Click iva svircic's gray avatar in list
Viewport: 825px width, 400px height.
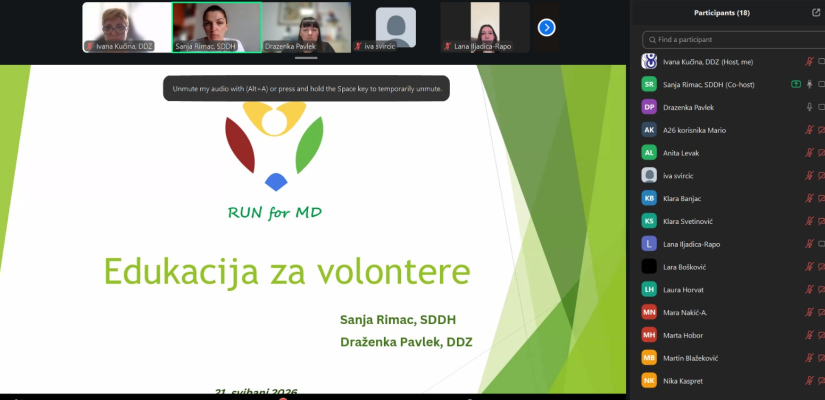pyautogui.click(x=649, y=175)
